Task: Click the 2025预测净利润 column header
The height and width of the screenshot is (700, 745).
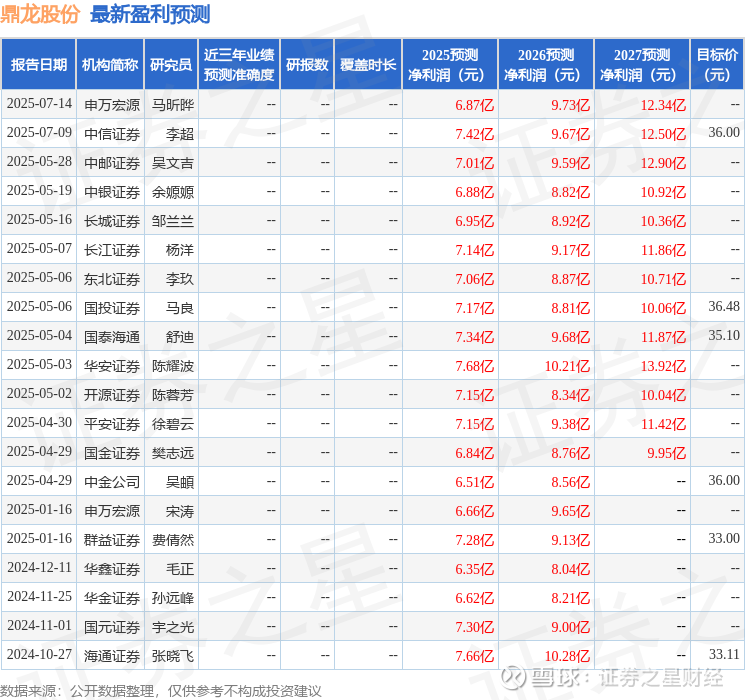Action: [450, 65]
